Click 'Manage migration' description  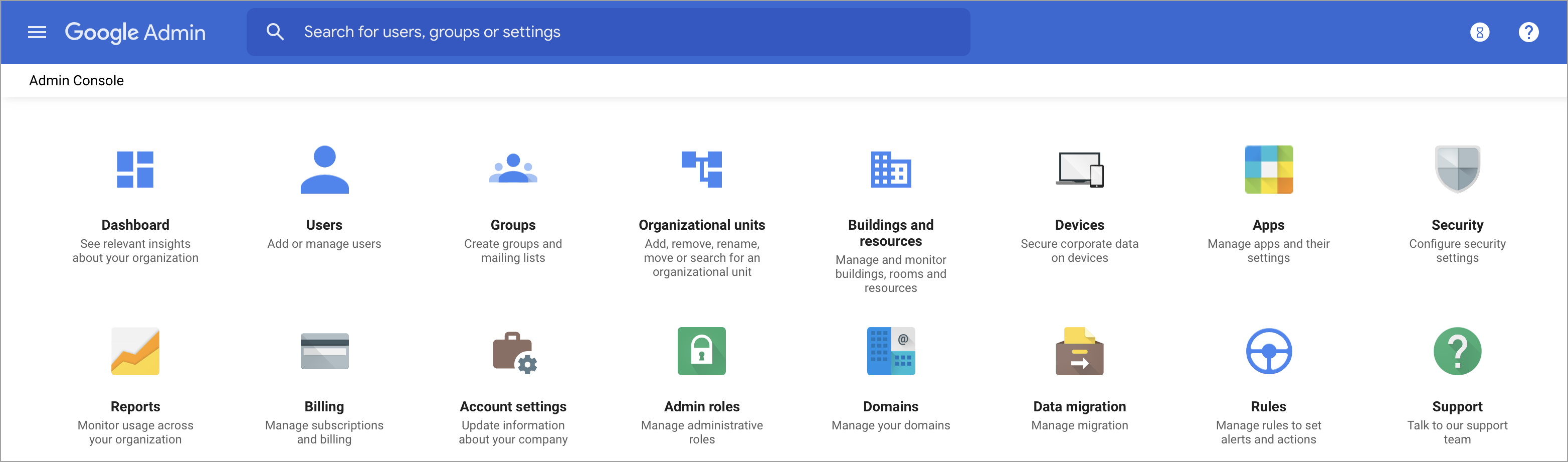(1080, 425)
